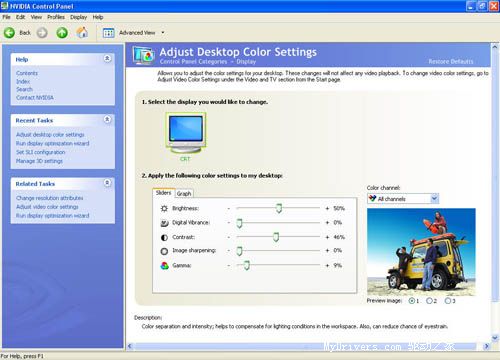500x360 pixels.
Task: Switch to the Sliders tab
Action: pyautogui.click(x=163, y=193)
